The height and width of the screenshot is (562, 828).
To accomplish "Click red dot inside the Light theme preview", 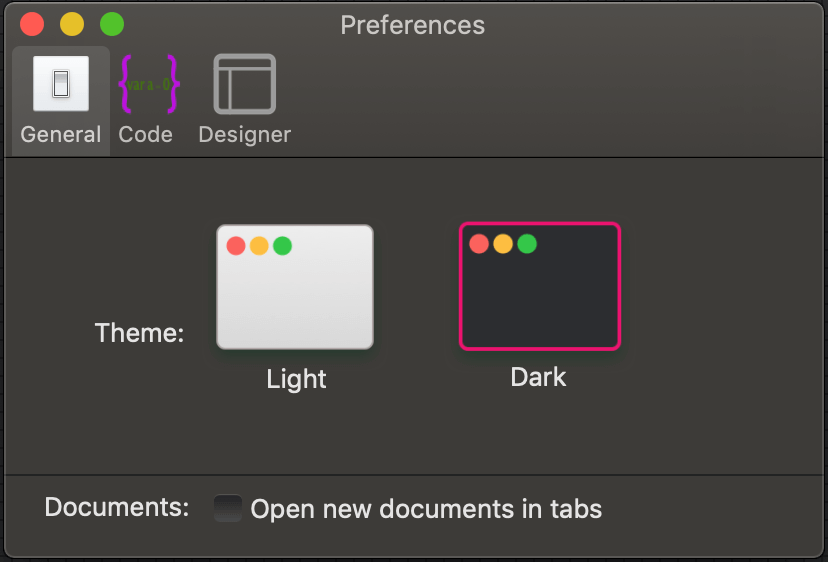I will (x=236, y=246).
